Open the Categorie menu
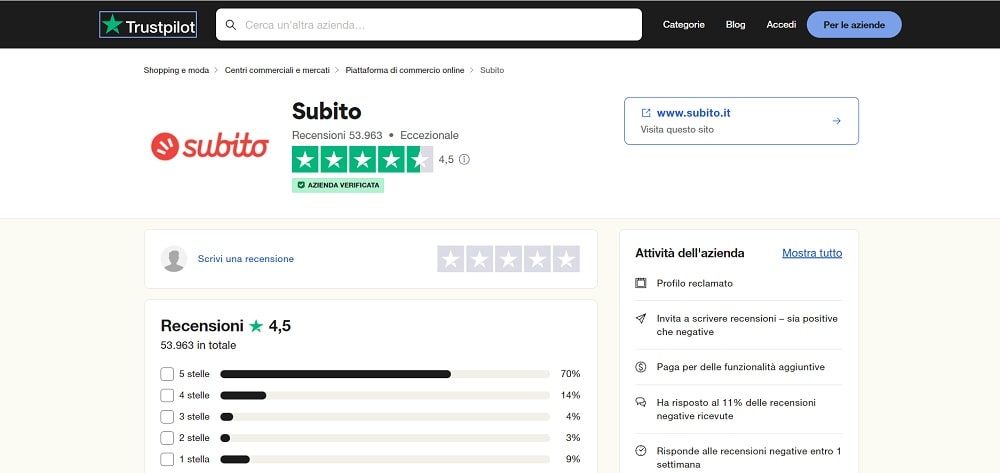1000x473 pixels. [x=684, y=25]
